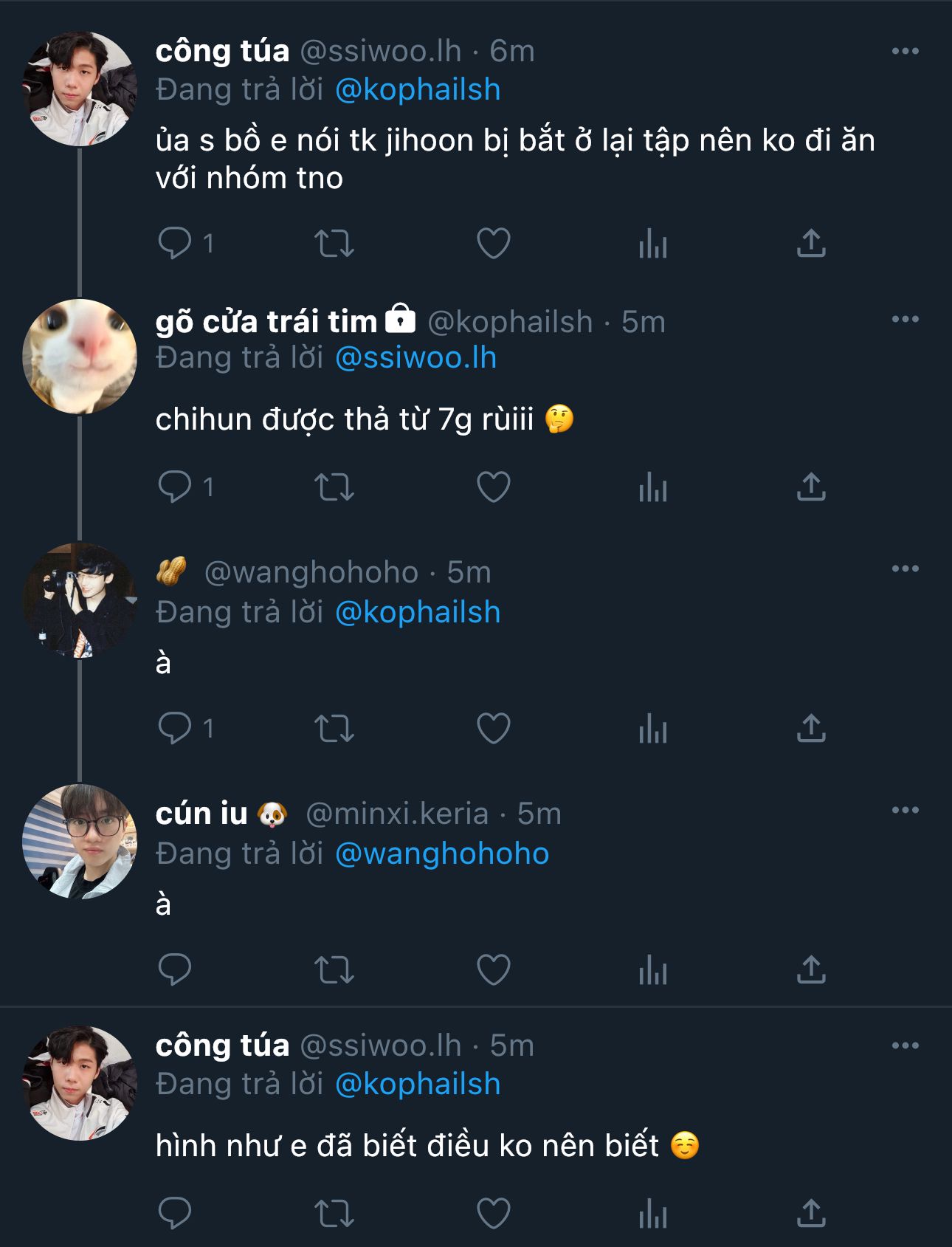View analytics for first công túa tweet
Image resolution: width=952 pixels, height=1247 pixels.
point(652,243)
